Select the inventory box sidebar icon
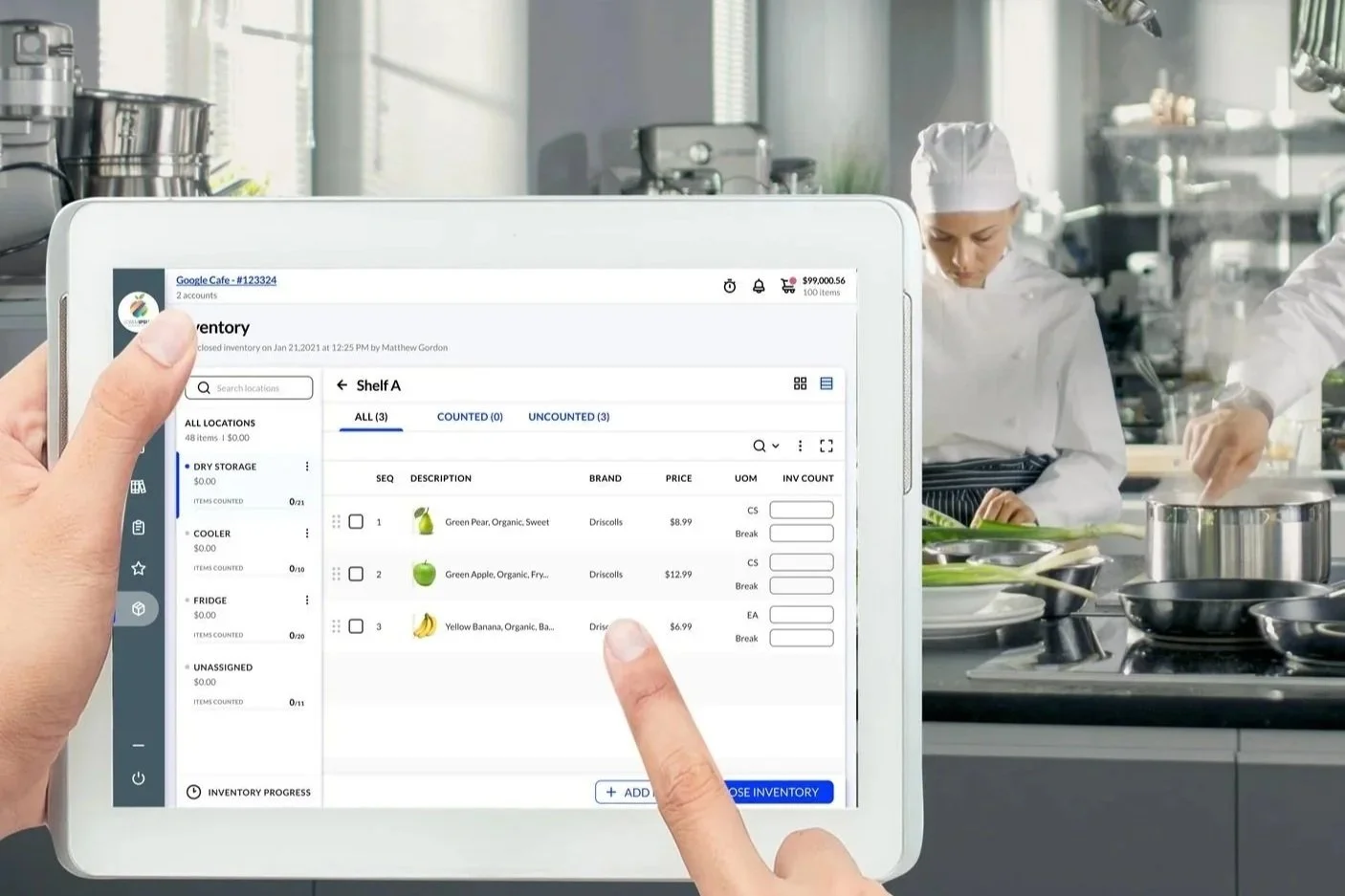Screen dimensions: 1345x896 [x=139, y=608]
